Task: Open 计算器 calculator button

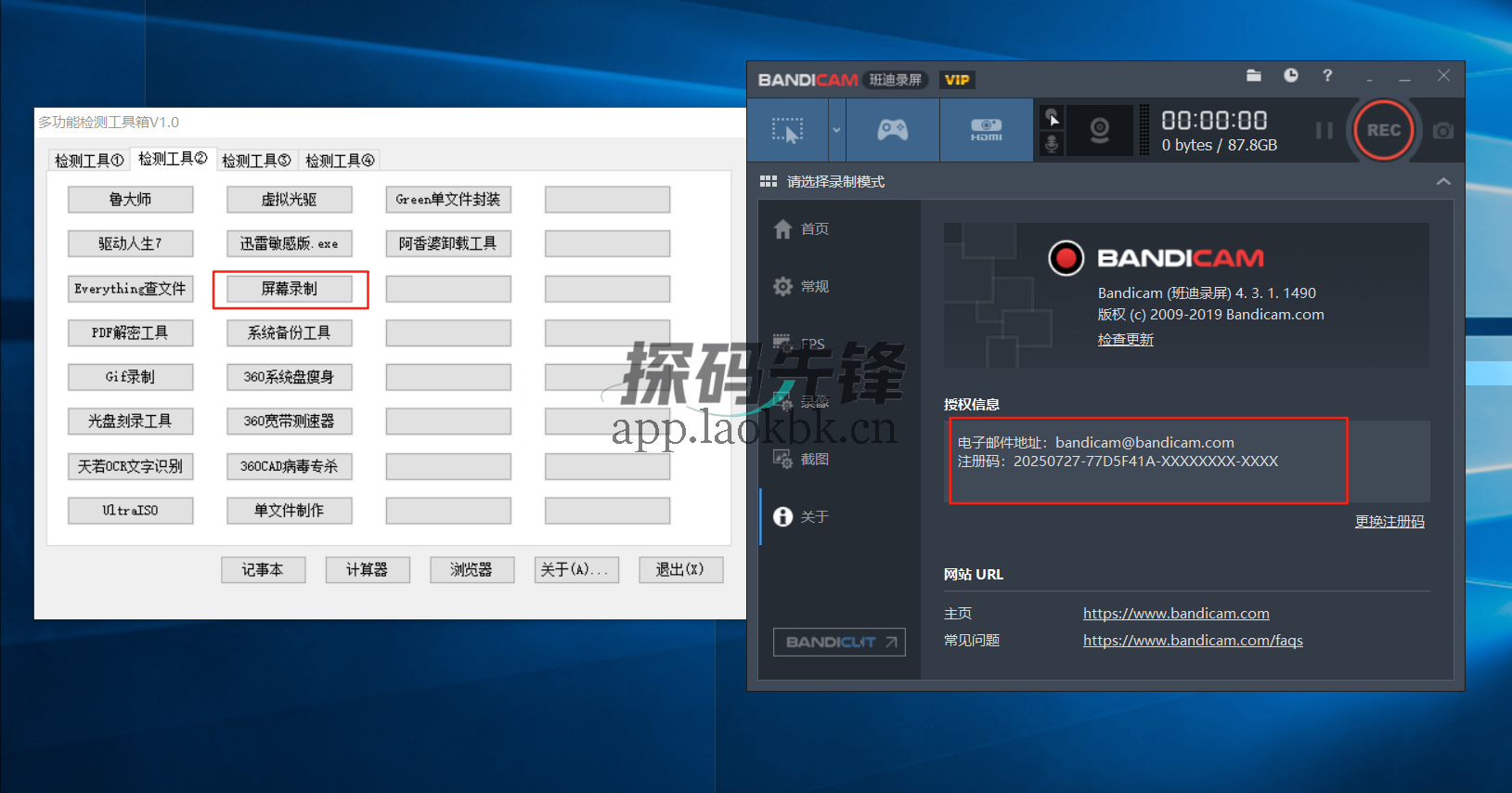Action: [x=368, y=570]
